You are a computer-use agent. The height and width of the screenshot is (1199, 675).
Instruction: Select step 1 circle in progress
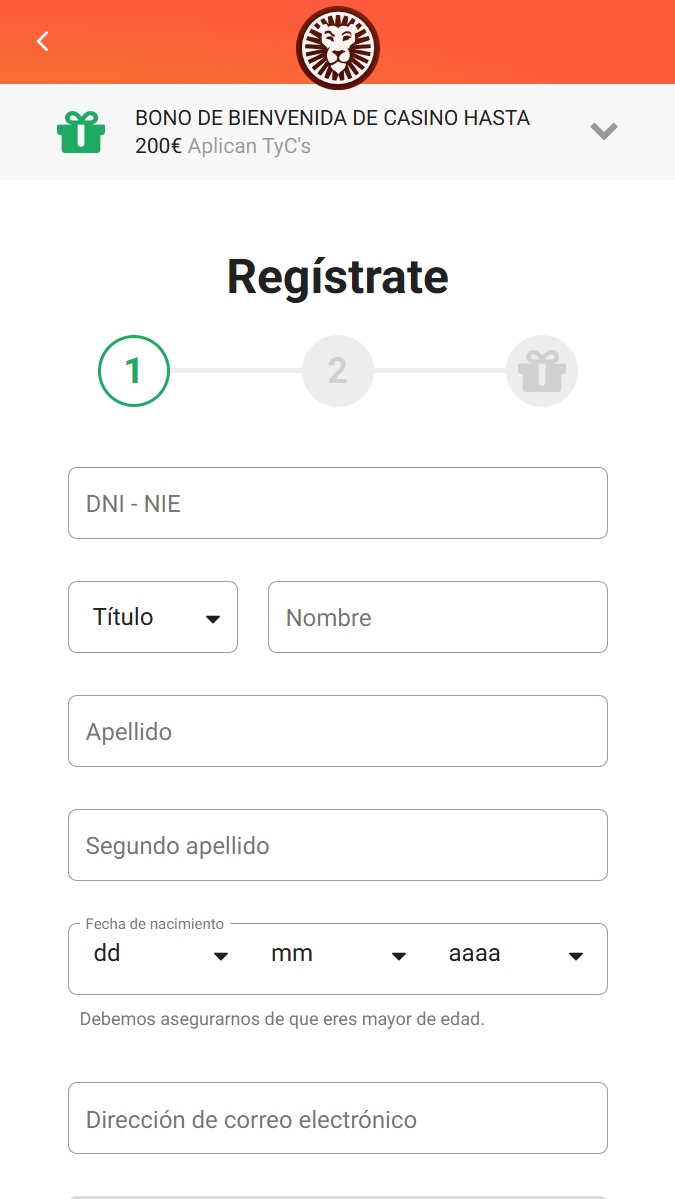click(134, 371)
